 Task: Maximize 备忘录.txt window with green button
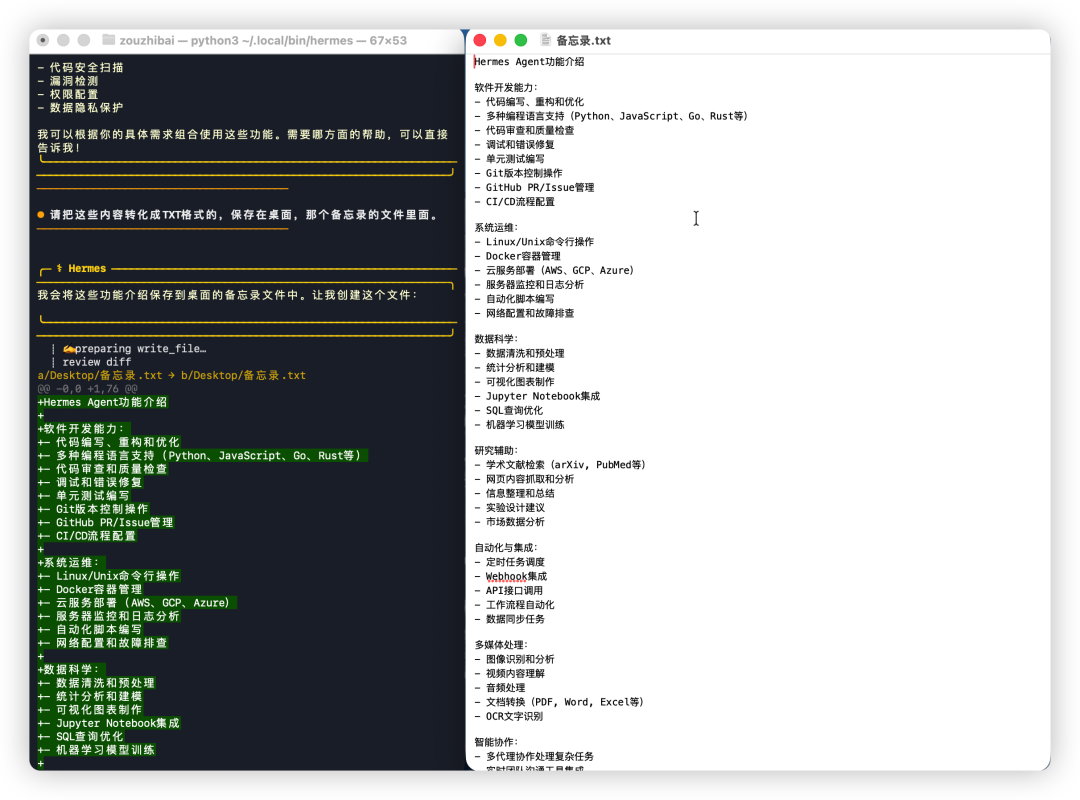(521, 40)
